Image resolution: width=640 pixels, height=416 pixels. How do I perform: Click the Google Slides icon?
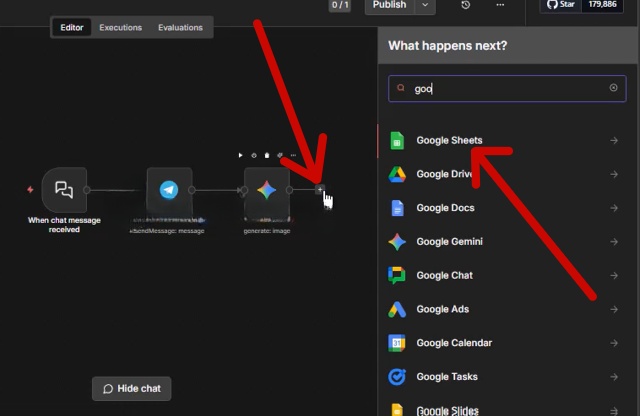tap(397, 409)
